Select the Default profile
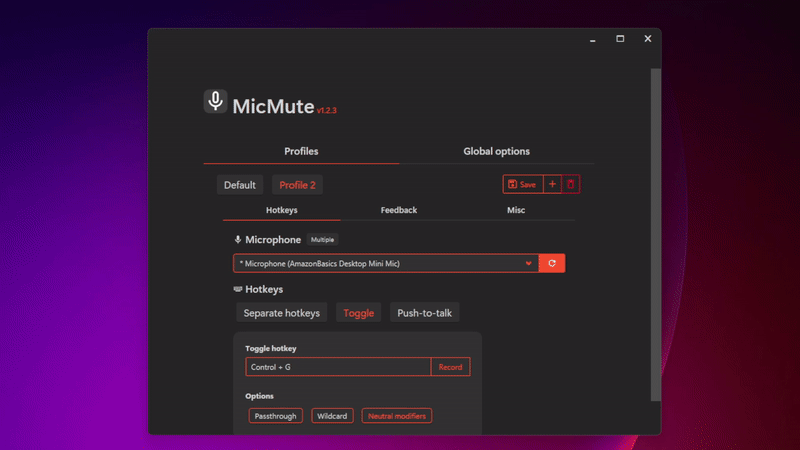The height and width of the screenshot is (450, 800). (240, 185)
